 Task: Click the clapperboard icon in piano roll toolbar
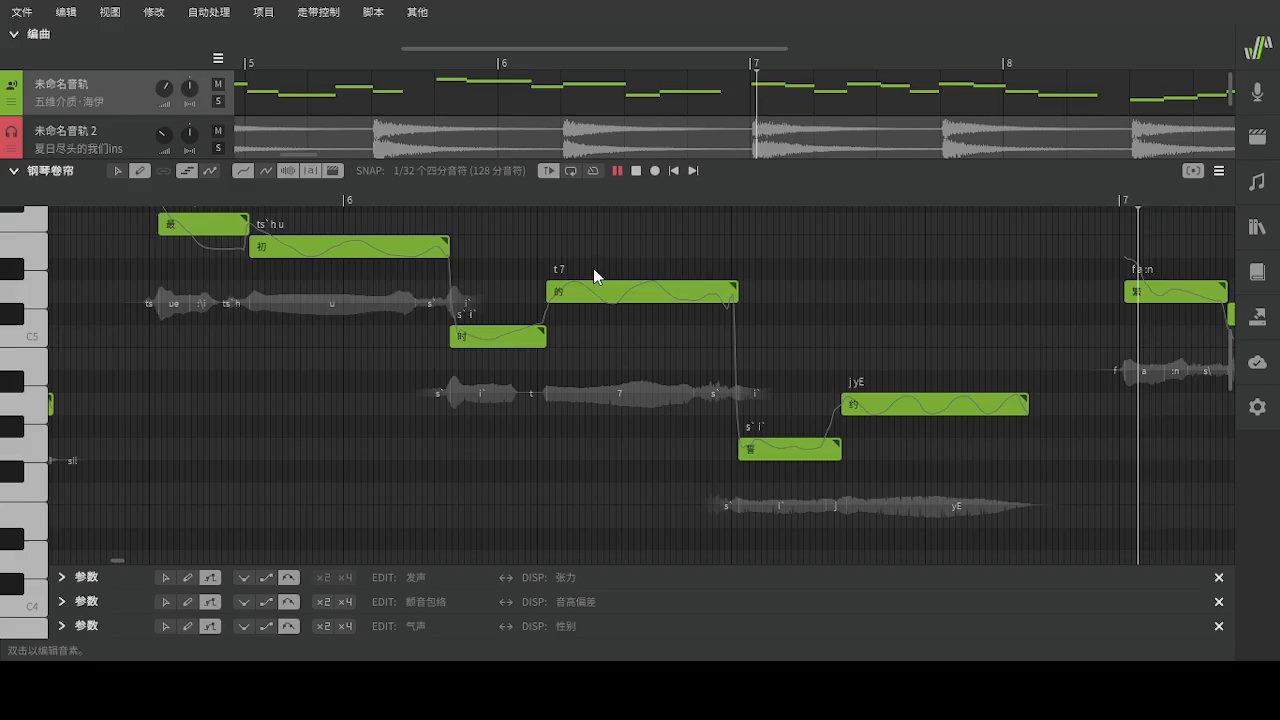(x=334, y=171)
